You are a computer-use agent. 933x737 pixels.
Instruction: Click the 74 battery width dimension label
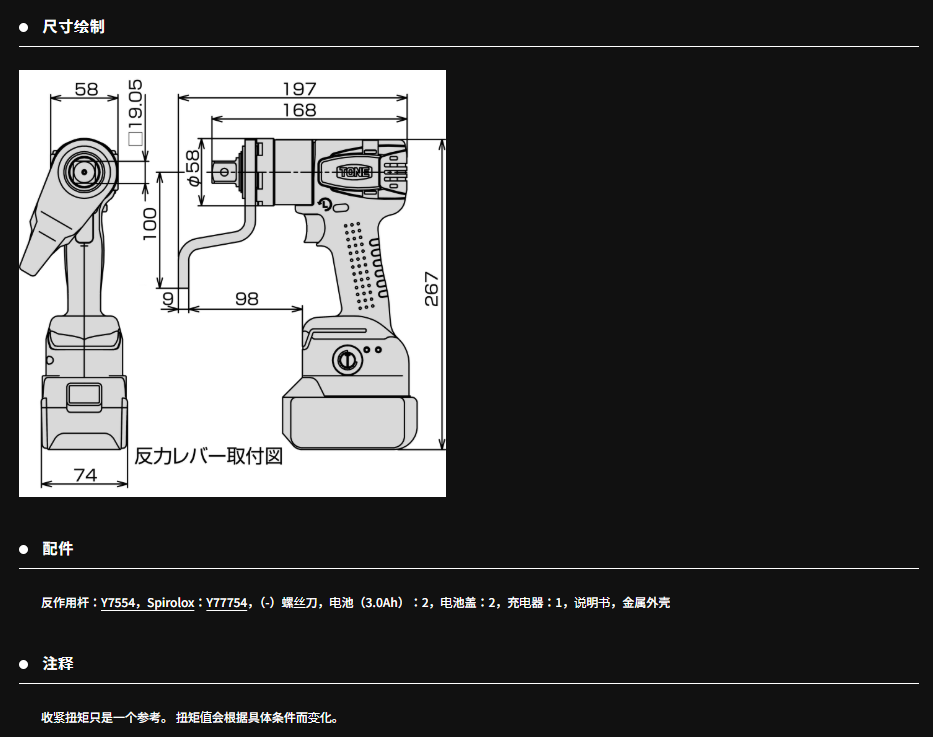(x=85, y=475)
